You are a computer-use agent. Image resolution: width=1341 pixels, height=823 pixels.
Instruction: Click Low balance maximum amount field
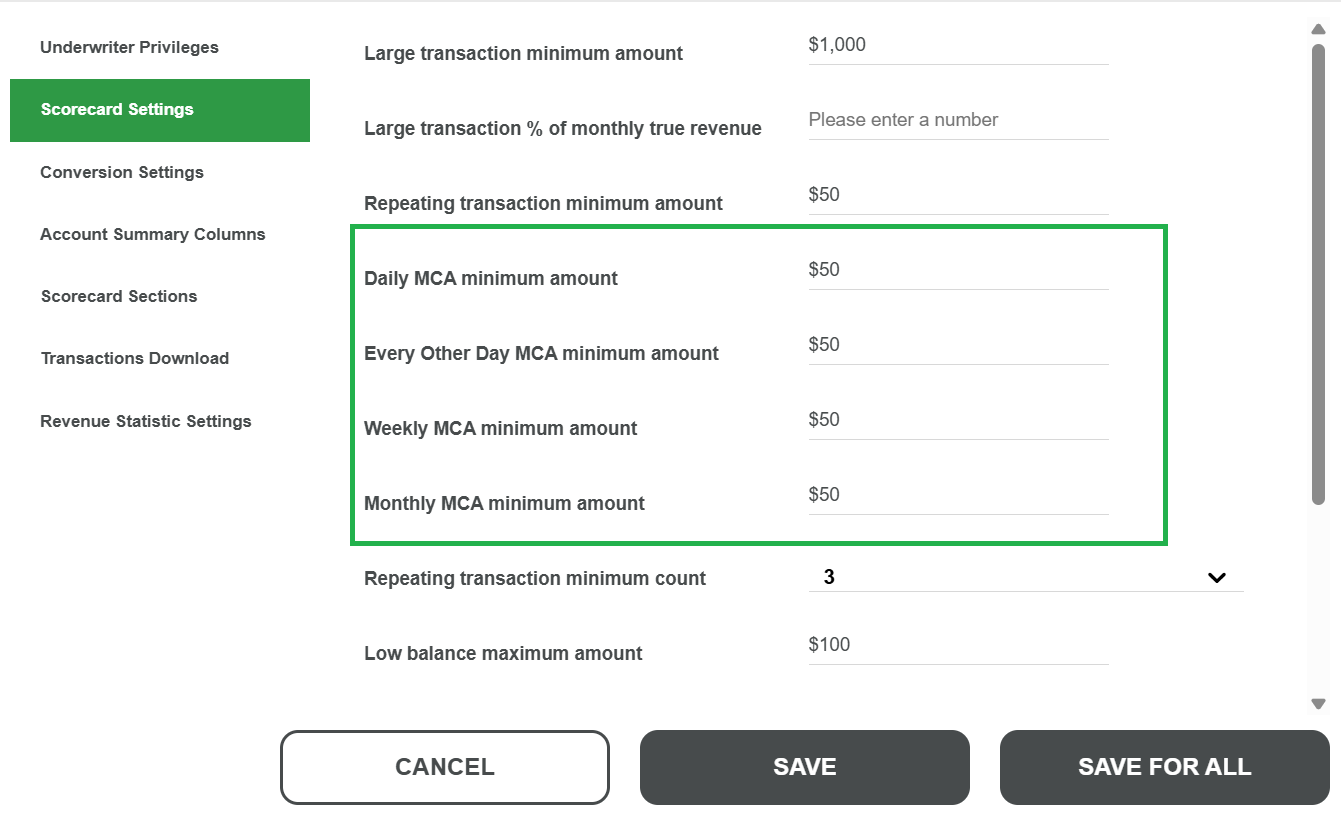tap(958, 645)
